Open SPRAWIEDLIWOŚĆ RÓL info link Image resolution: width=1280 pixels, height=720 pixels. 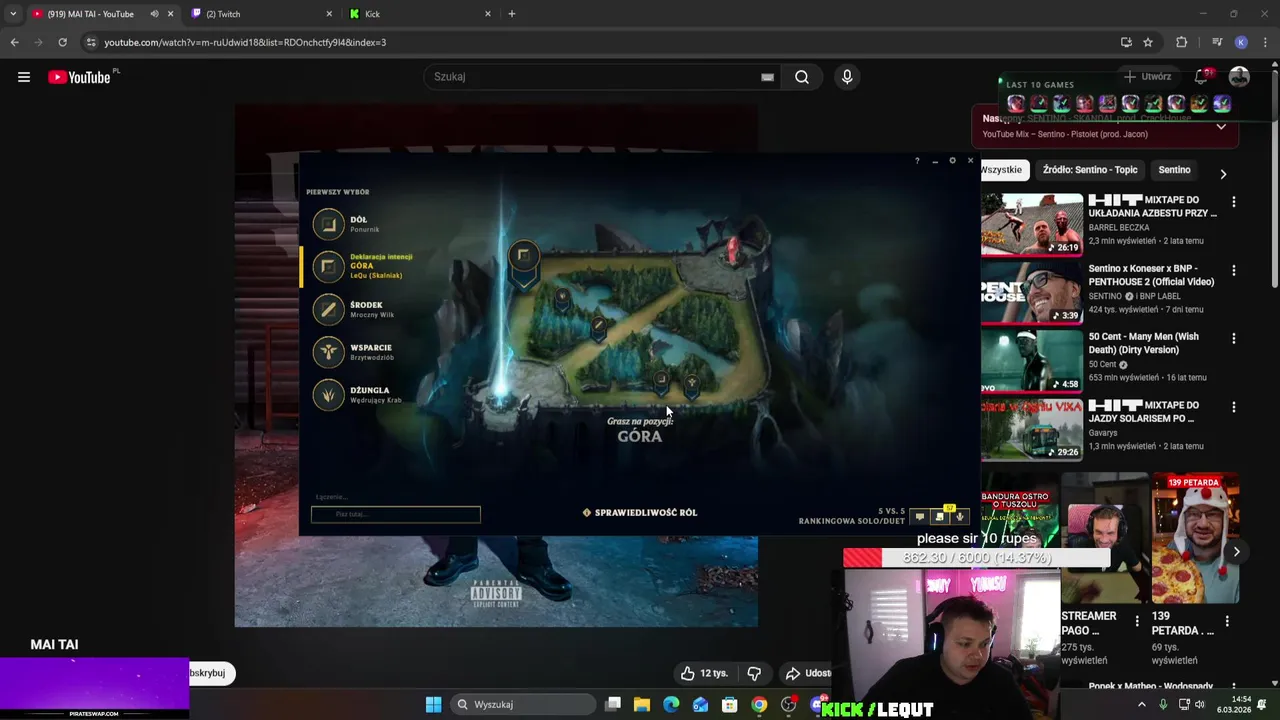(x=640, y=512)
